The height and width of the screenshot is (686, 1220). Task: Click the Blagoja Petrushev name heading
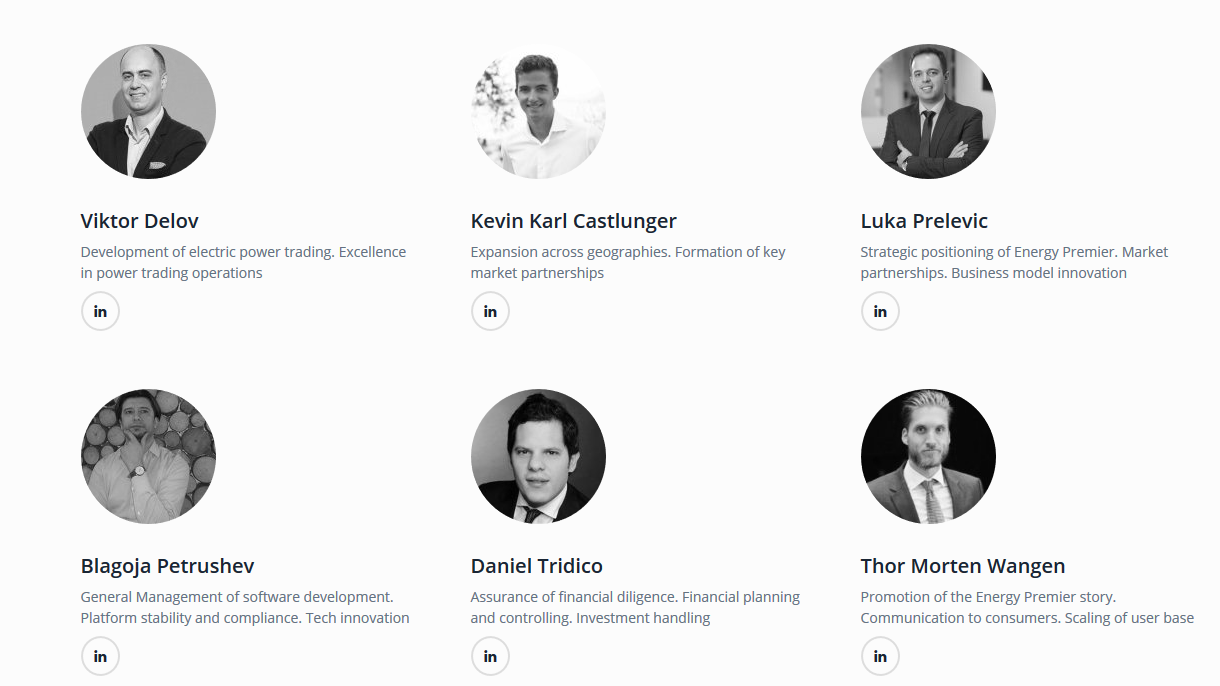[x=167, y=566]
